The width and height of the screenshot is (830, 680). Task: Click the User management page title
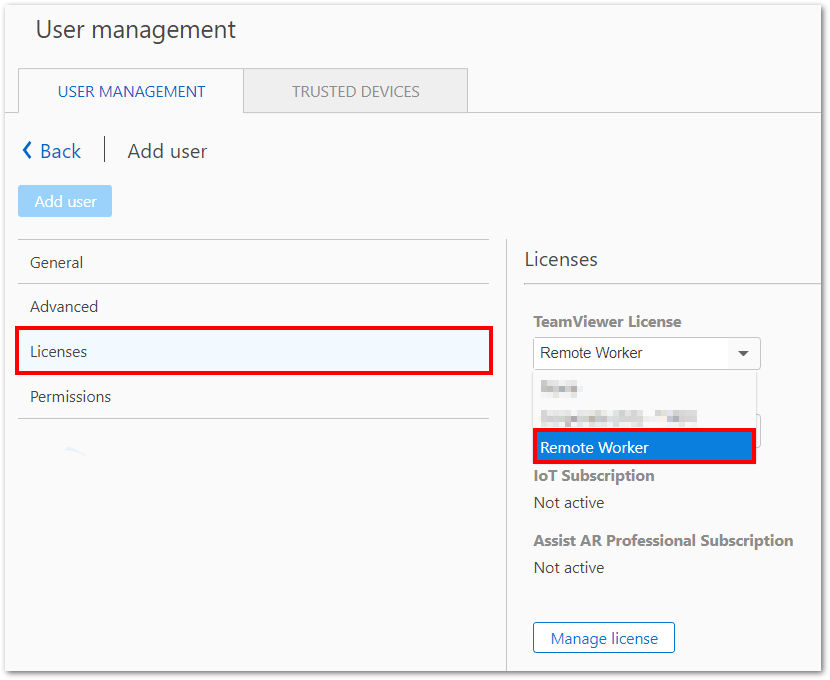136,30
